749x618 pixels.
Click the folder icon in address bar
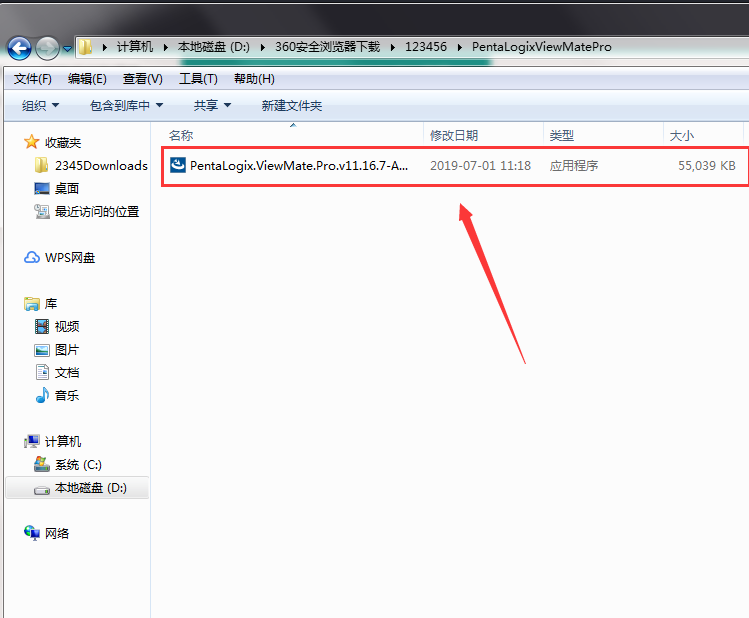click(x=86, y=47)
